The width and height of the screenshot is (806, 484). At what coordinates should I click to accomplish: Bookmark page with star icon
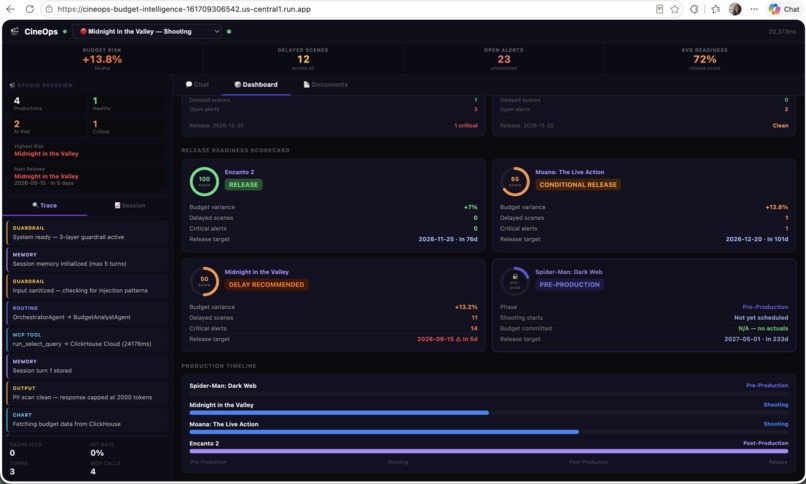675,9
